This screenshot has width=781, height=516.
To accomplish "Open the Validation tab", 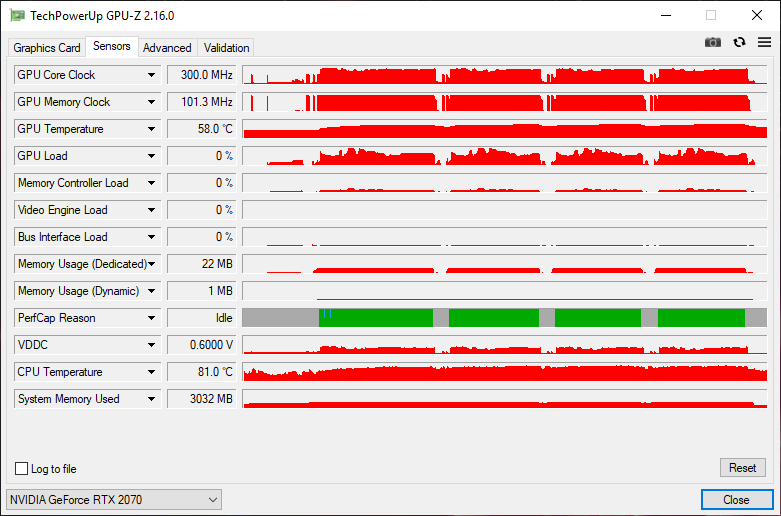I will [226, 48].
